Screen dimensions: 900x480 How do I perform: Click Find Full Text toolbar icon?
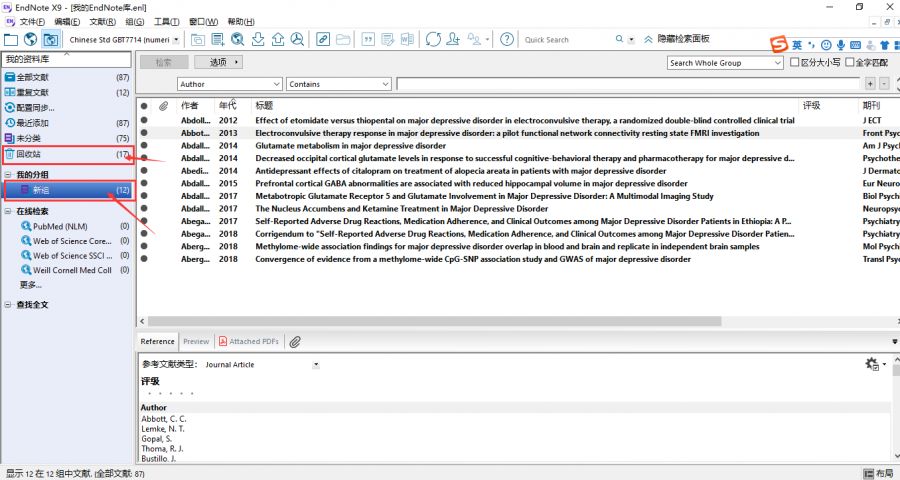pyautogui.click(x=297, y=40)
